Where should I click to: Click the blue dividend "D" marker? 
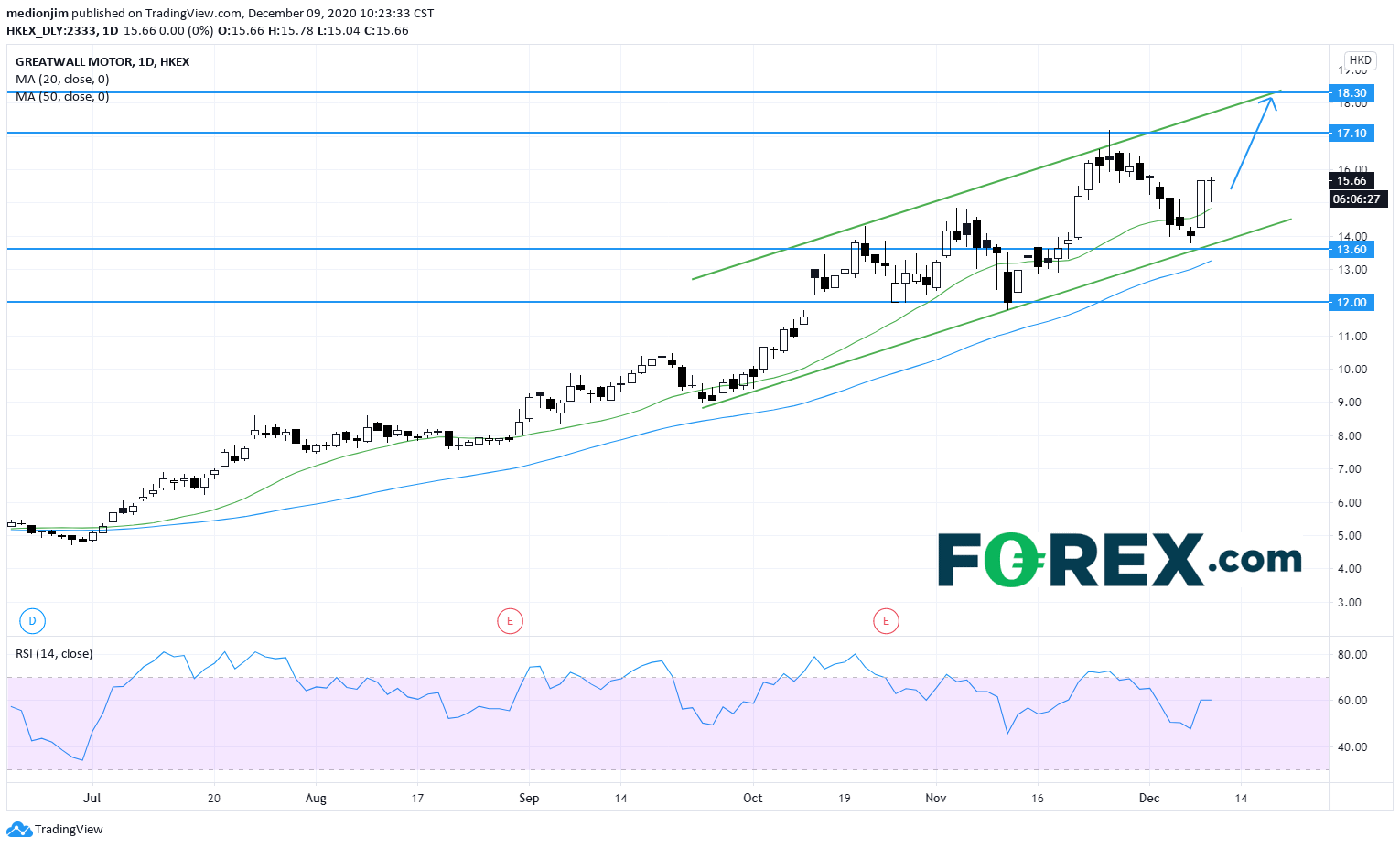(x=32, y=622)
